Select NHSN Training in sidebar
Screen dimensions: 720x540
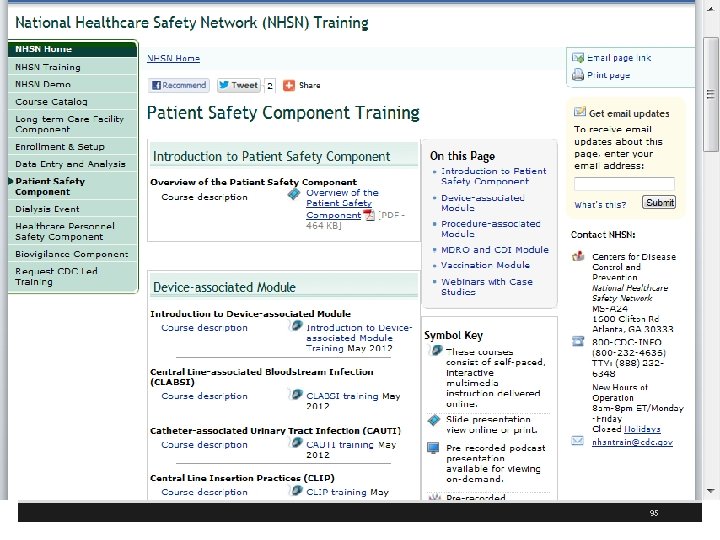(x=73, y=67)
